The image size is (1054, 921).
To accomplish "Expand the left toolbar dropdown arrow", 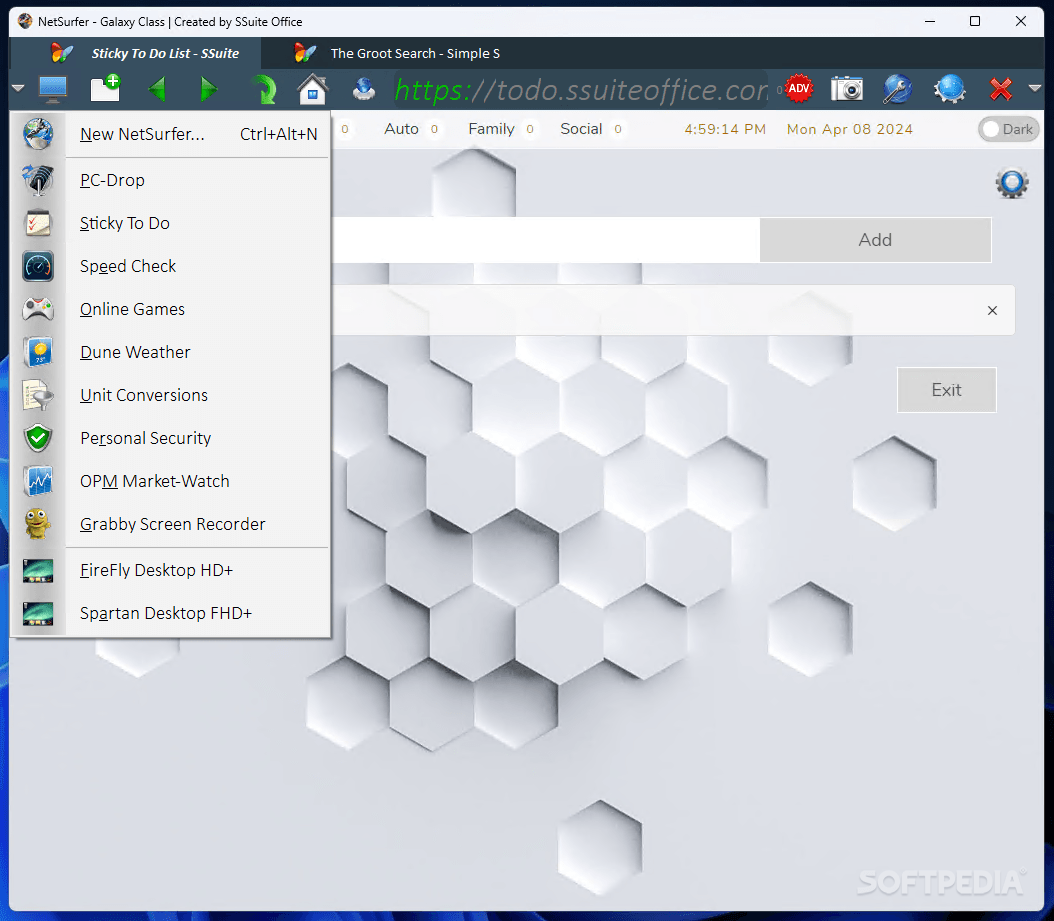I will tap(18, 88).
